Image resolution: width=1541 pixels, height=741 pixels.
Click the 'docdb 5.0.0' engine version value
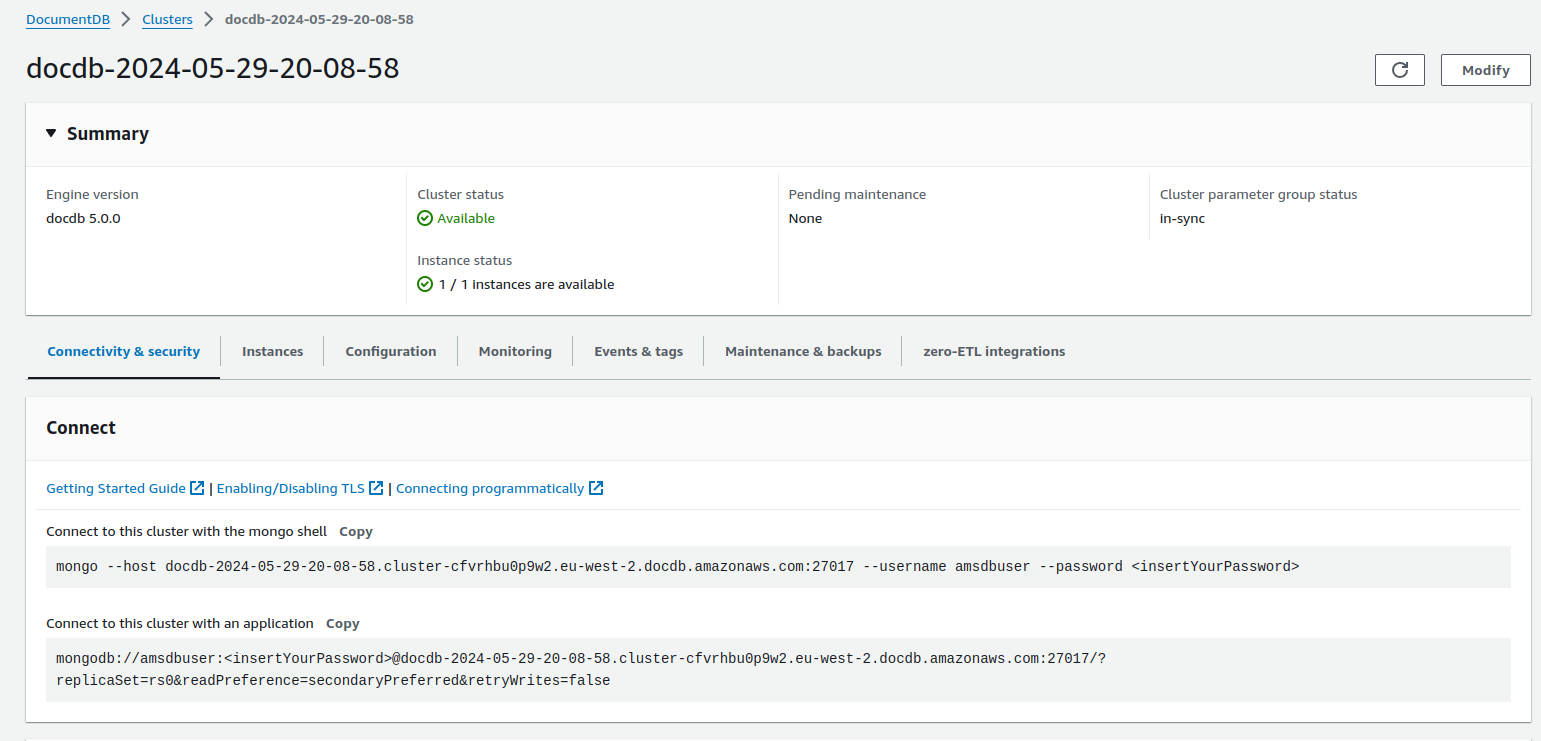(83, 218)
